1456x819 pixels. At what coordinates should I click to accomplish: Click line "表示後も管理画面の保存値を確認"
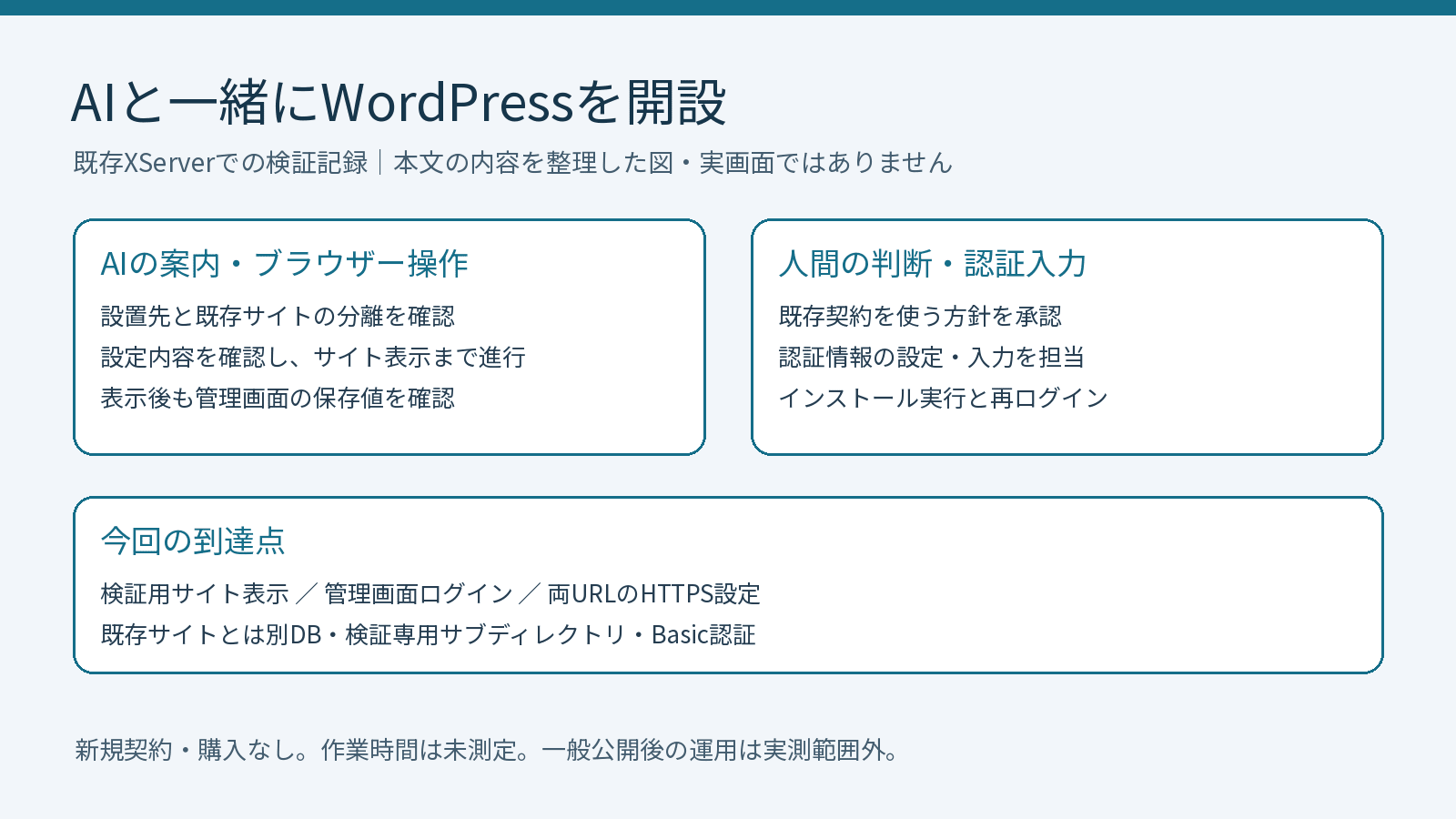pyautogui.click(x=278, y=399)
